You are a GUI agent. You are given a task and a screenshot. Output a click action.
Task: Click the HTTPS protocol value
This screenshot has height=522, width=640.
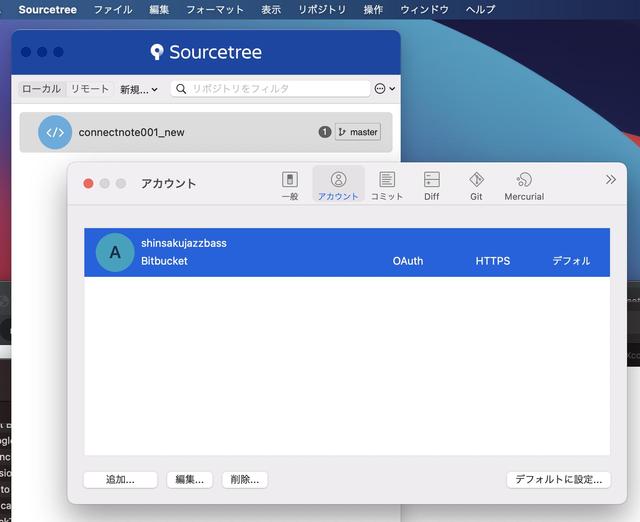click(493, 261)
